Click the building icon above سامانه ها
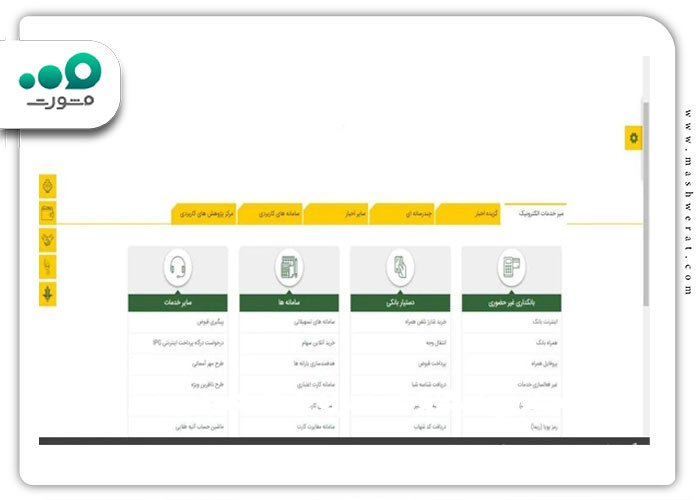The width and height of the screenshot is (700, 500). coord(289,267)
